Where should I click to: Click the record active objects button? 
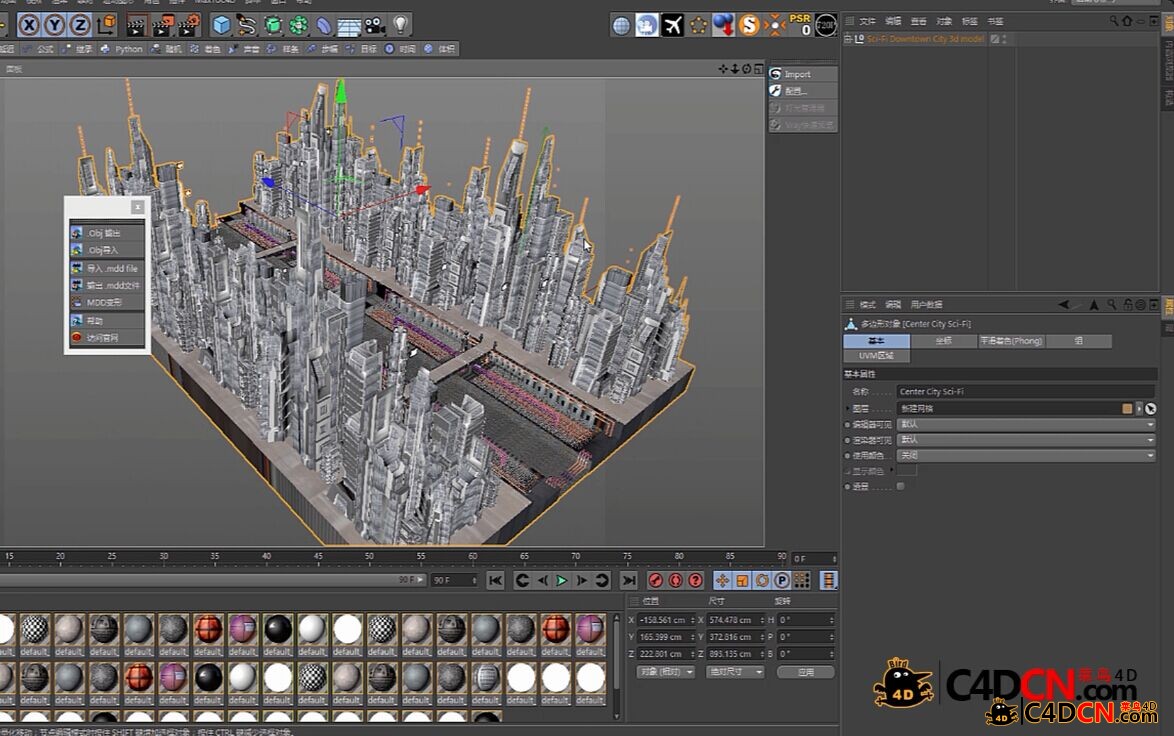coord(655,580)
